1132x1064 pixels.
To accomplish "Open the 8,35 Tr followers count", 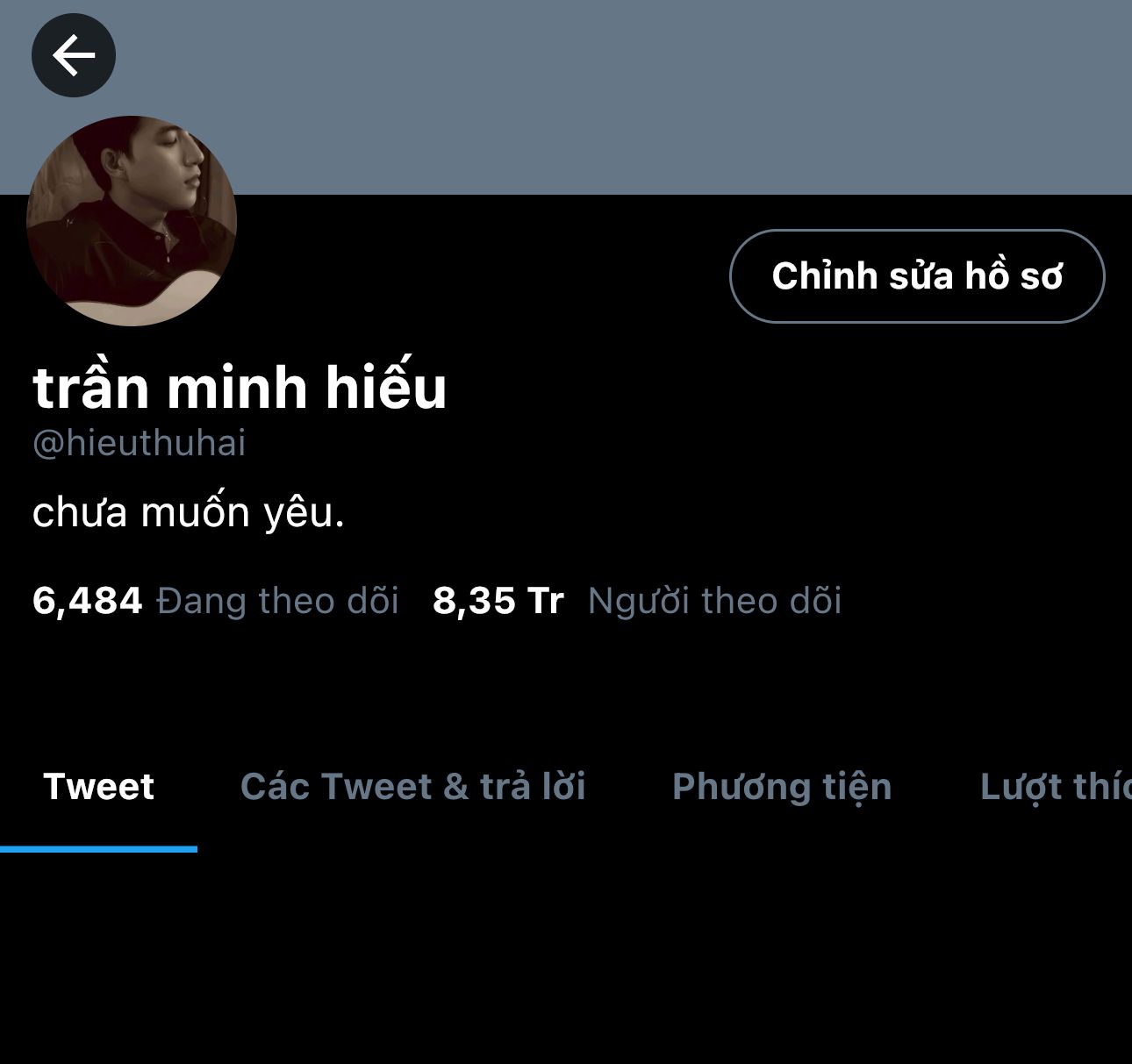I will click(x=498, y=601).
